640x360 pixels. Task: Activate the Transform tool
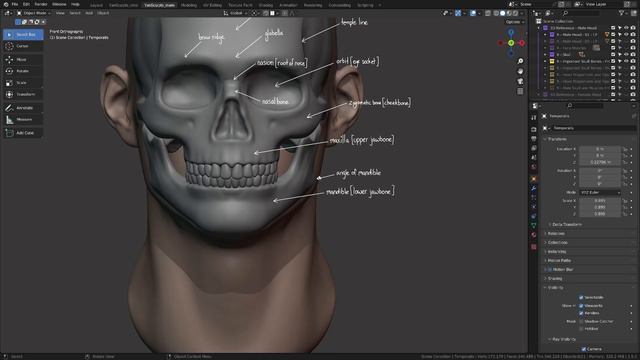pos(23,94)
